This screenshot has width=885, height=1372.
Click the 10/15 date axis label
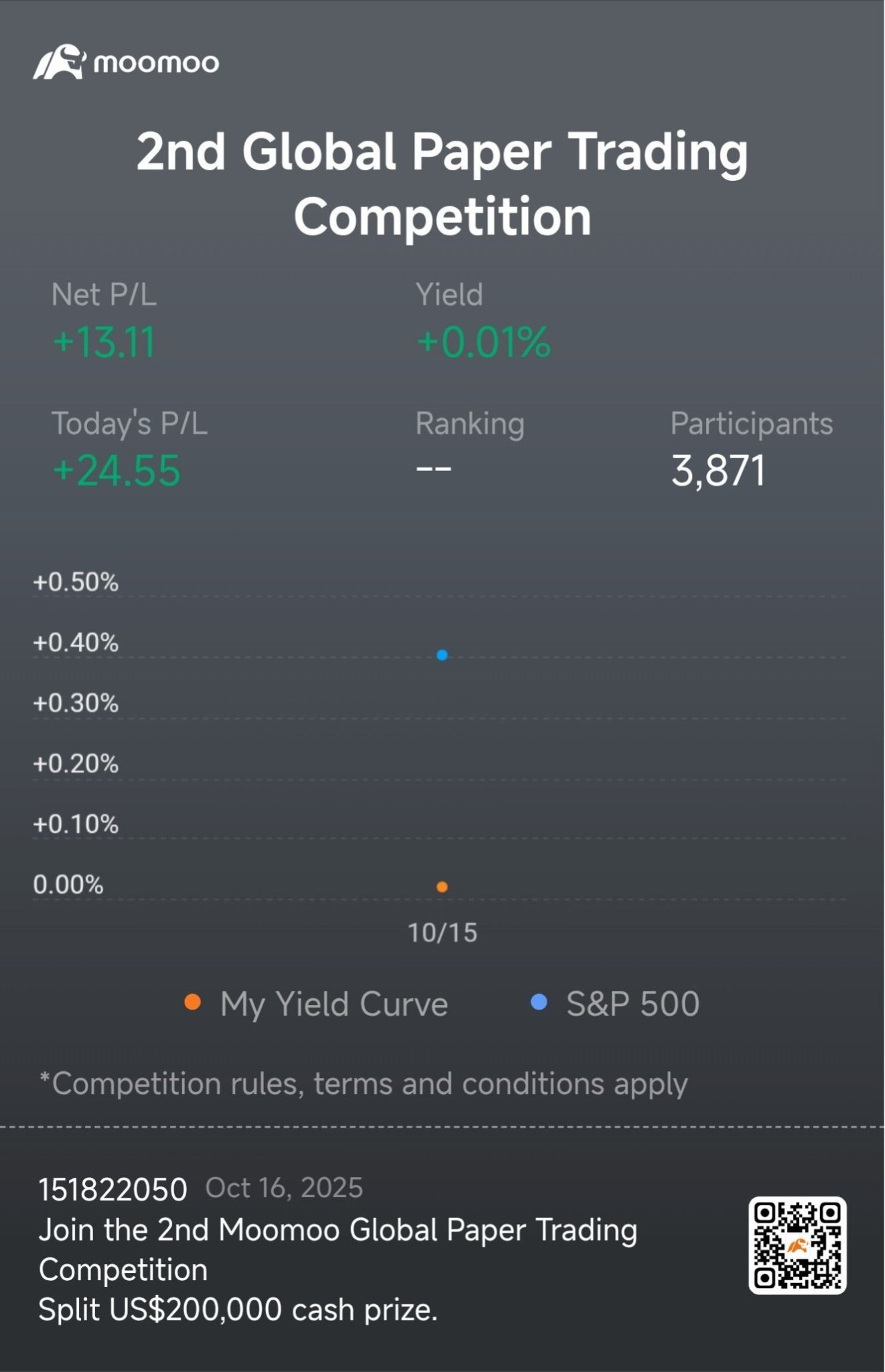(x=442, y=933)
